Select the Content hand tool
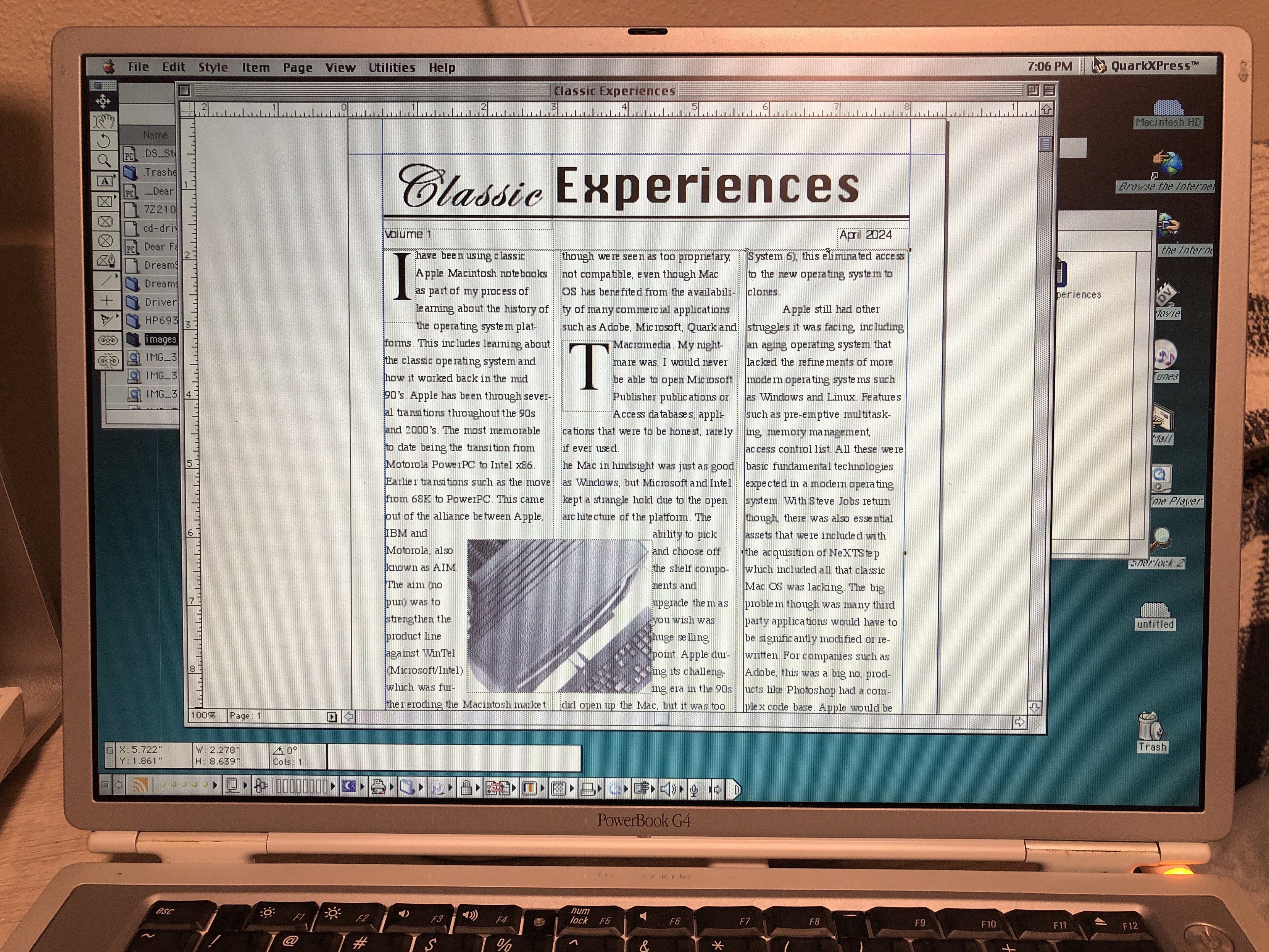Image resolution: width=1269 pixels, height=952 pixels. pyautogui.click(x=105, y=121)
